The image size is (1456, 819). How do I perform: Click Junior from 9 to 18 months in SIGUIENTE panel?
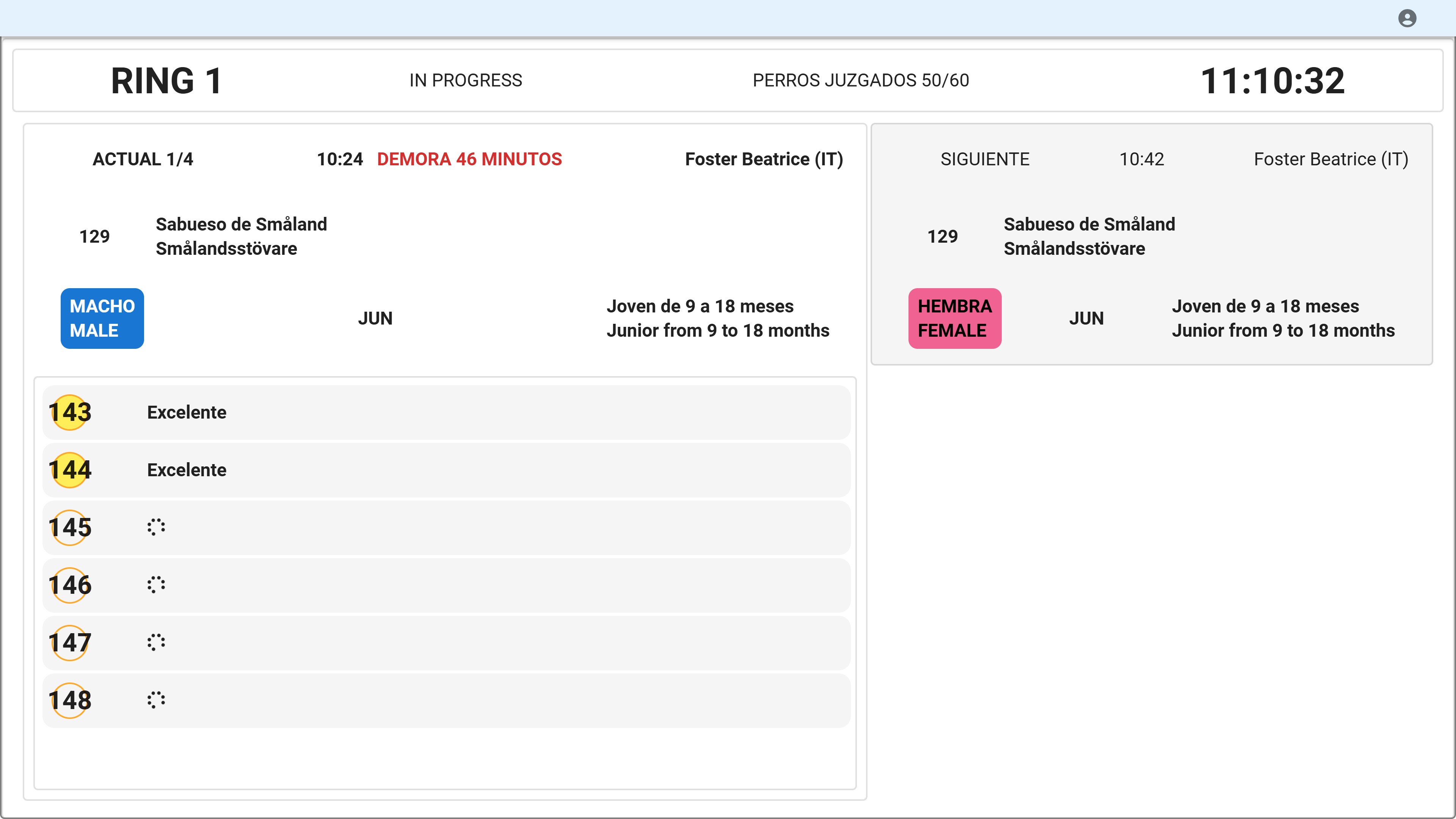coord(1283,331)
